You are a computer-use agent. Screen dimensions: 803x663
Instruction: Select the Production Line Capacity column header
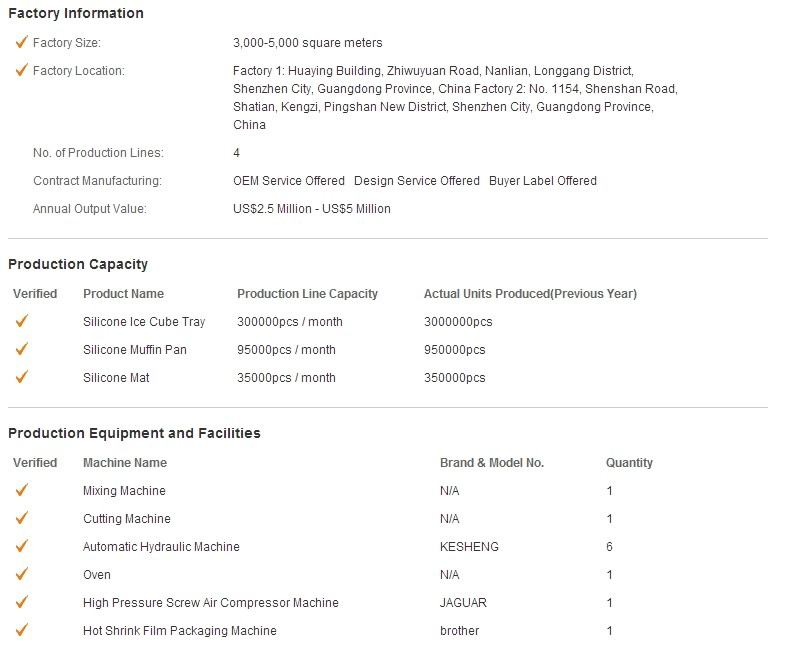point(307,294)
